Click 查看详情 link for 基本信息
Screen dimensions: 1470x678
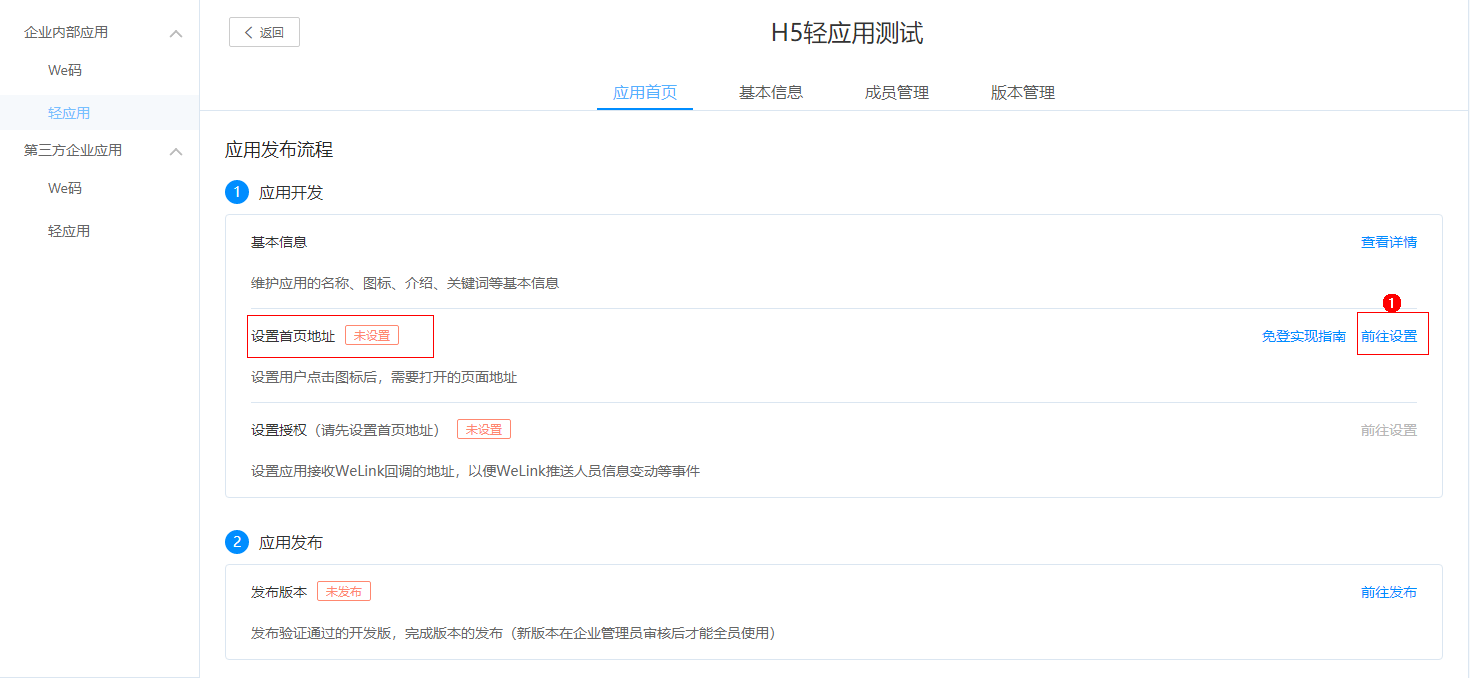tap(1388, 242)
